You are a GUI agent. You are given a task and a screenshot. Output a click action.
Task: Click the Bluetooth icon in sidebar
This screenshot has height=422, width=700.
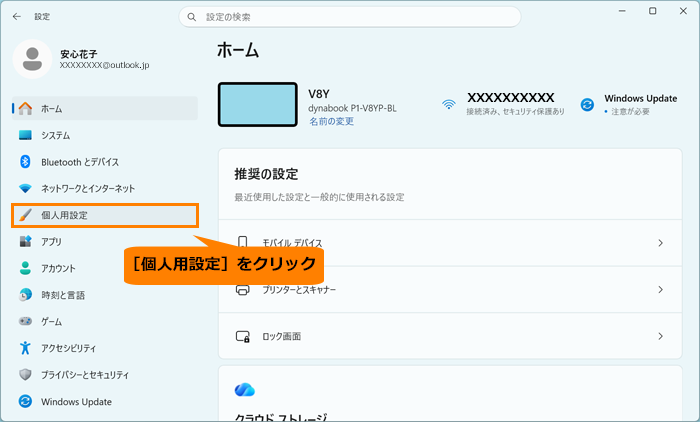(25, 162)
